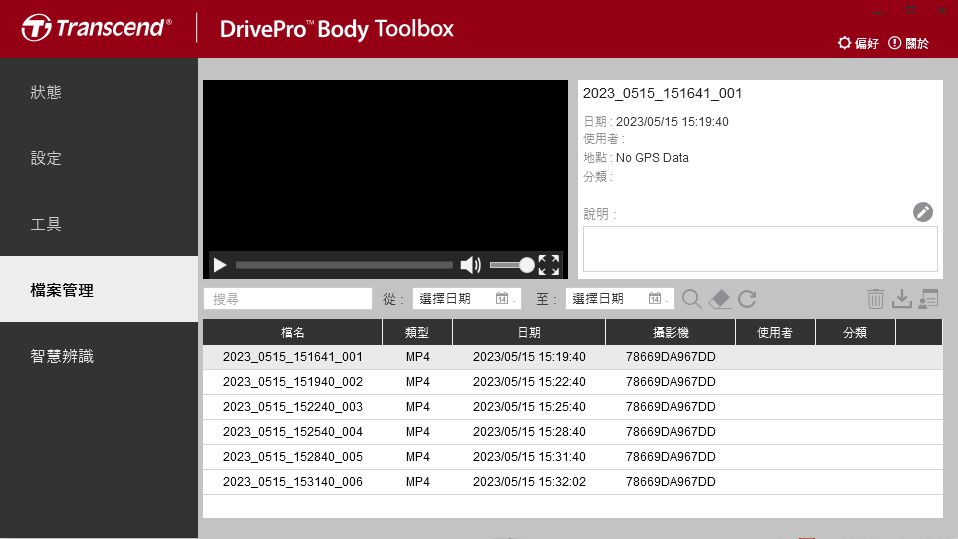This screenshot has height=539, width=958.
Task: Select file 2023_0515_152540_004
Action: click(572, 432)
